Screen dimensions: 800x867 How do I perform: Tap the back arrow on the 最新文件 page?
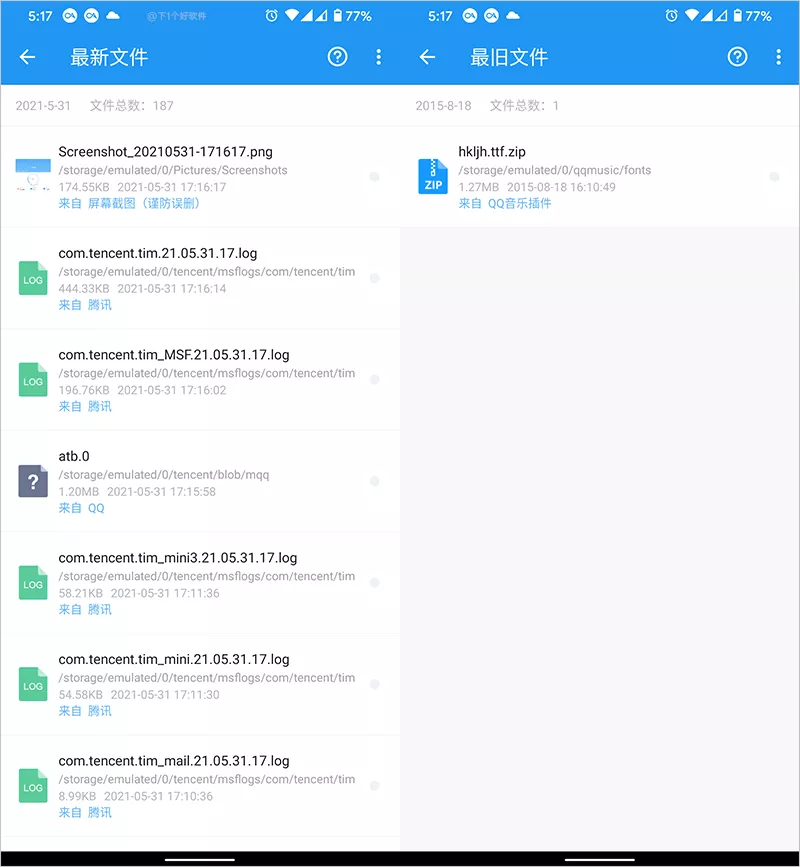(27, 57)
